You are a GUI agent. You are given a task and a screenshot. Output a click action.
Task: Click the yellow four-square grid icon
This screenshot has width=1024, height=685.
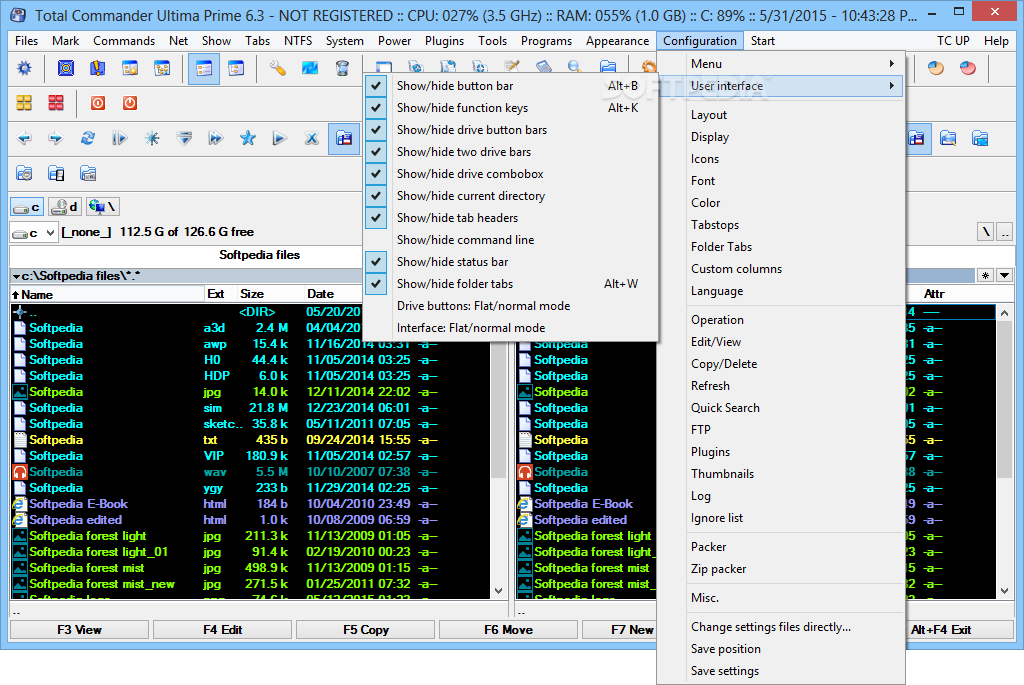click(x=24, y=103)
